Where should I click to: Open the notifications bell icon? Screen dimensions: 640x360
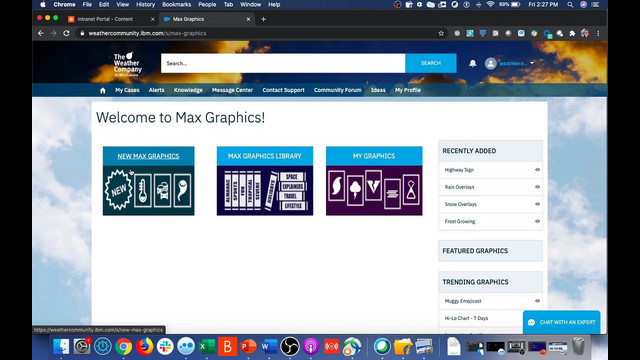pyautogui.click(x=472, y=63)
